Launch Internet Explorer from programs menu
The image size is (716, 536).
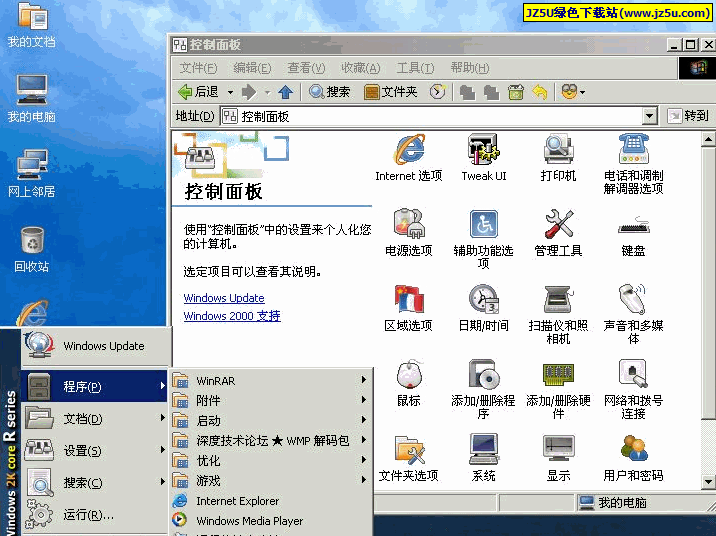271,500
